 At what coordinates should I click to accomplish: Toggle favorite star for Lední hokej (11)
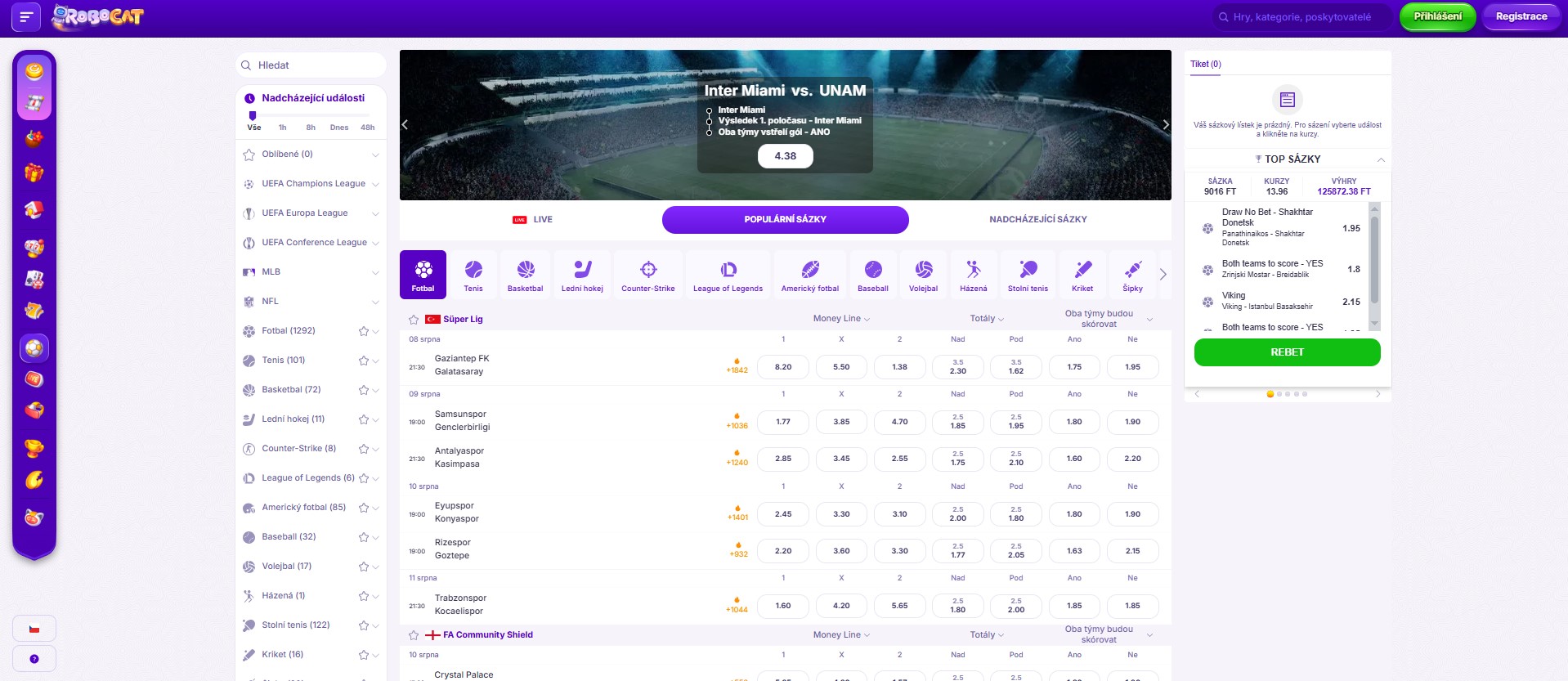(364, 419)
